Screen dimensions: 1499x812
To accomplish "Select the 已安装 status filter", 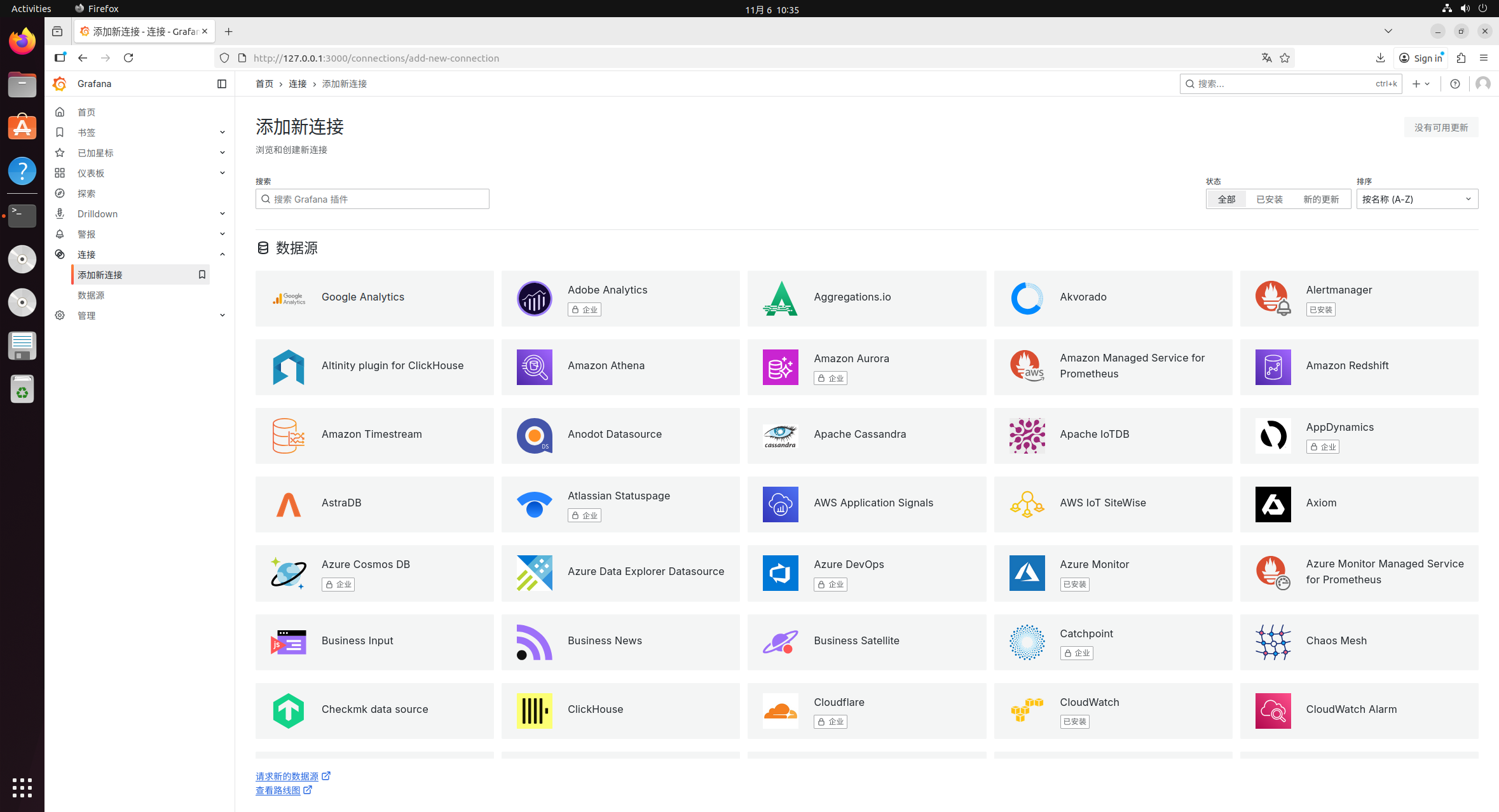I will pos(1270,200).
